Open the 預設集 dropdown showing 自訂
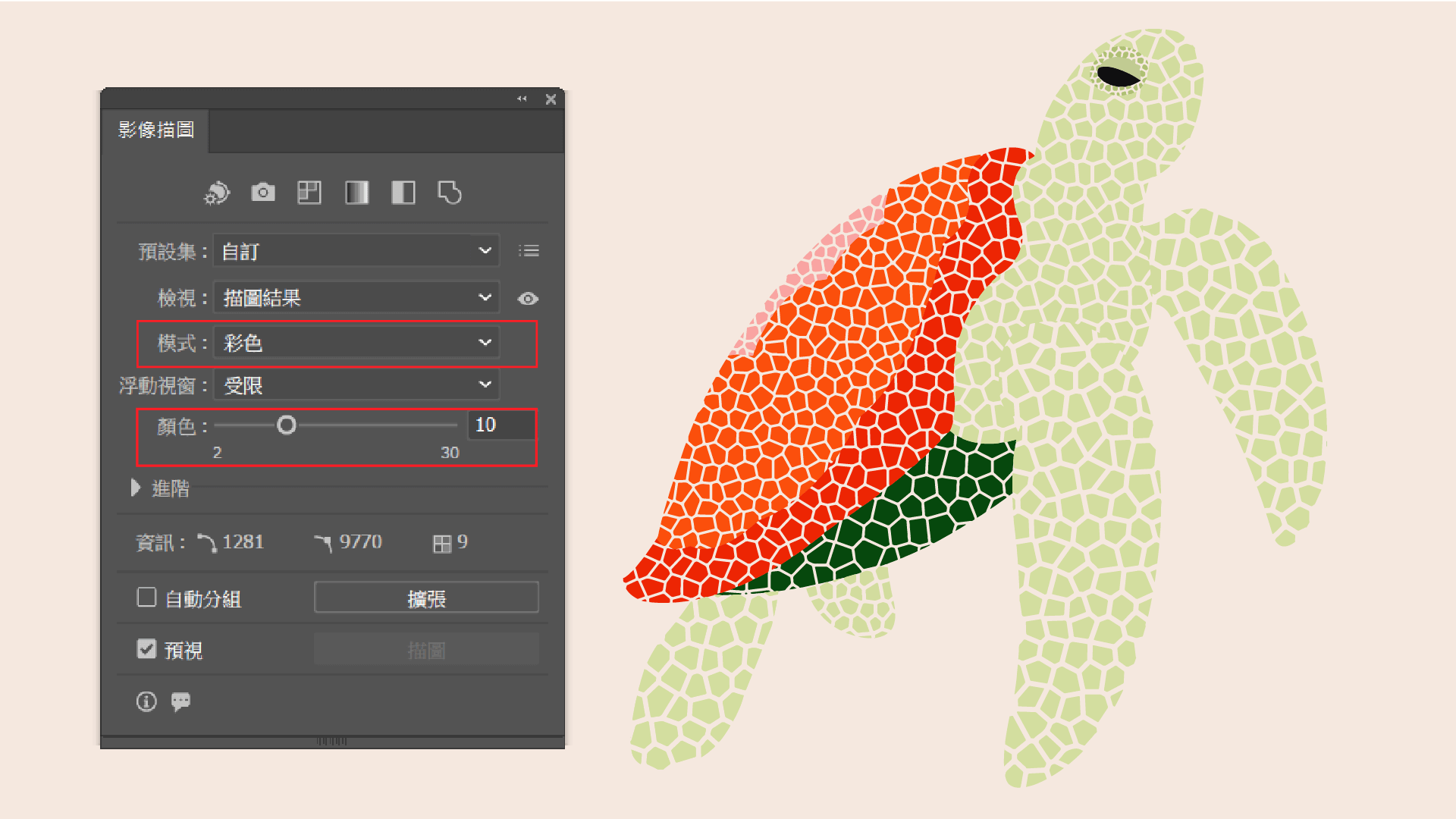Viewport: 1456px width, 819px height. click(356, 251)
